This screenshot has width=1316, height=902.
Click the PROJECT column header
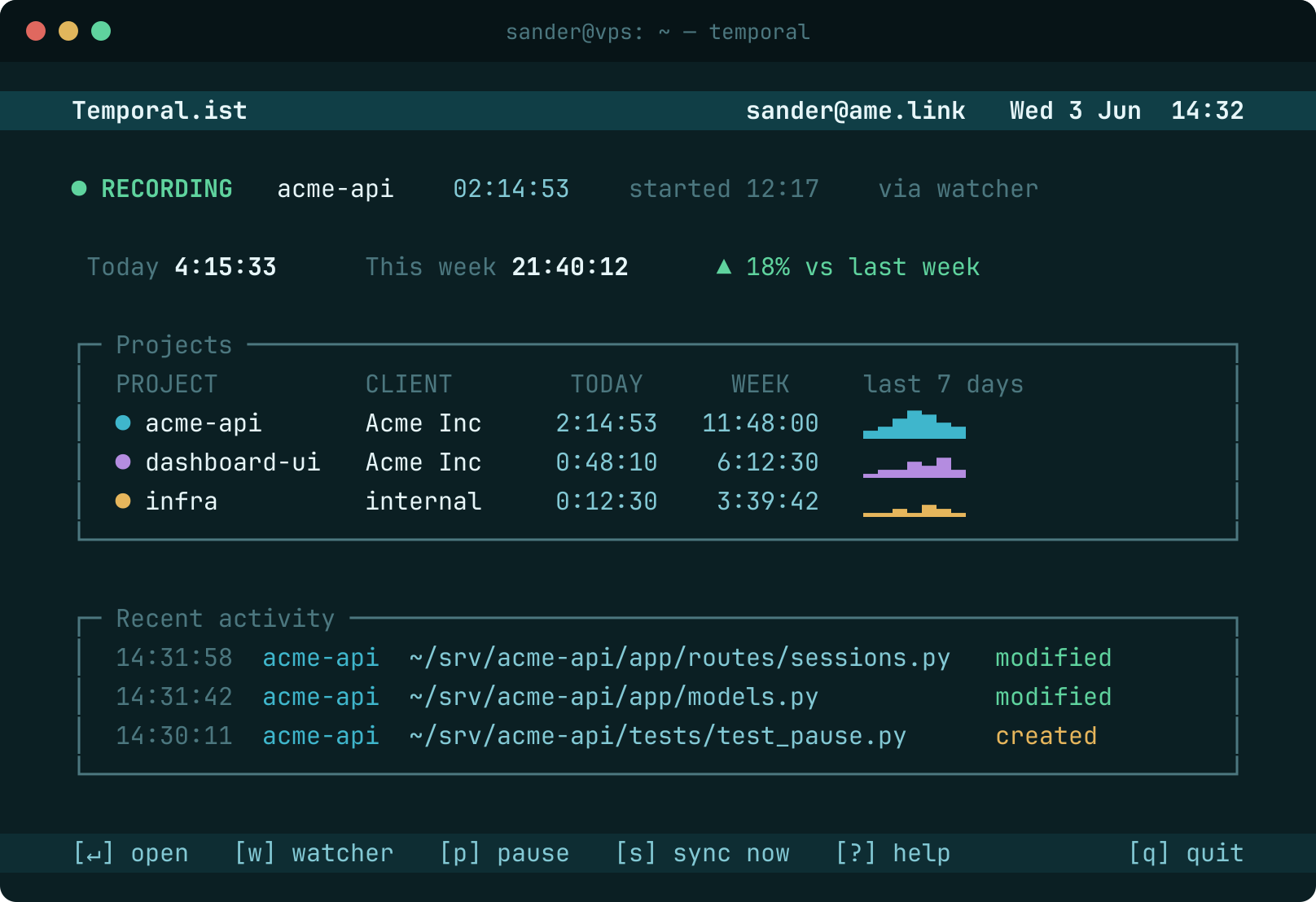coord(167,384)
